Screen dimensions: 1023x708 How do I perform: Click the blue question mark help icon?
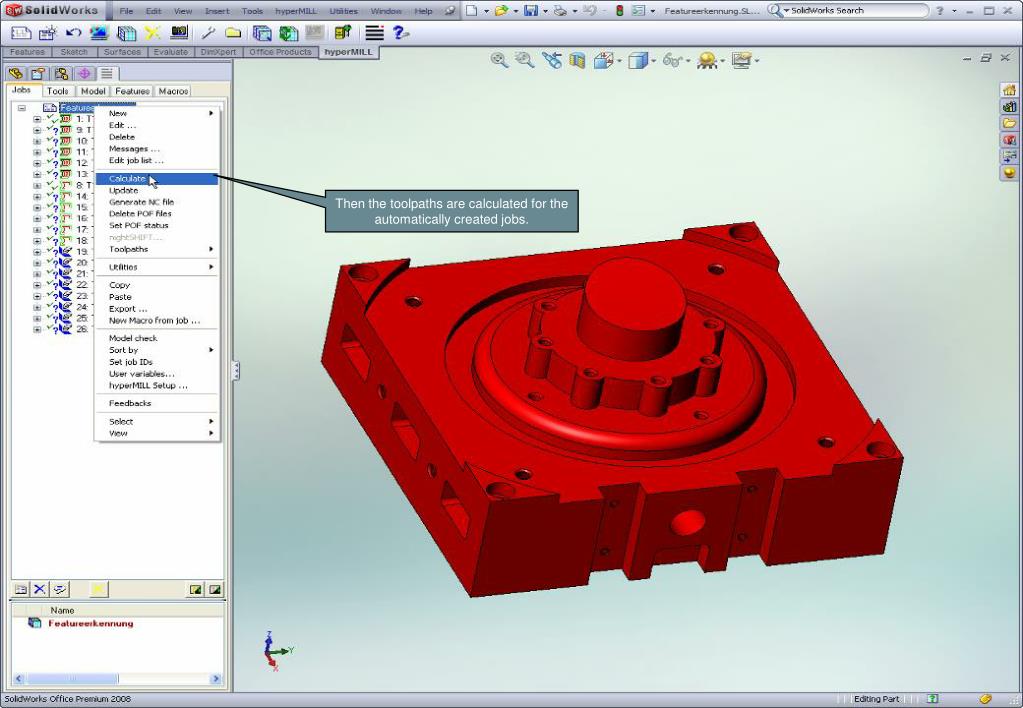[x=401, y=33]
